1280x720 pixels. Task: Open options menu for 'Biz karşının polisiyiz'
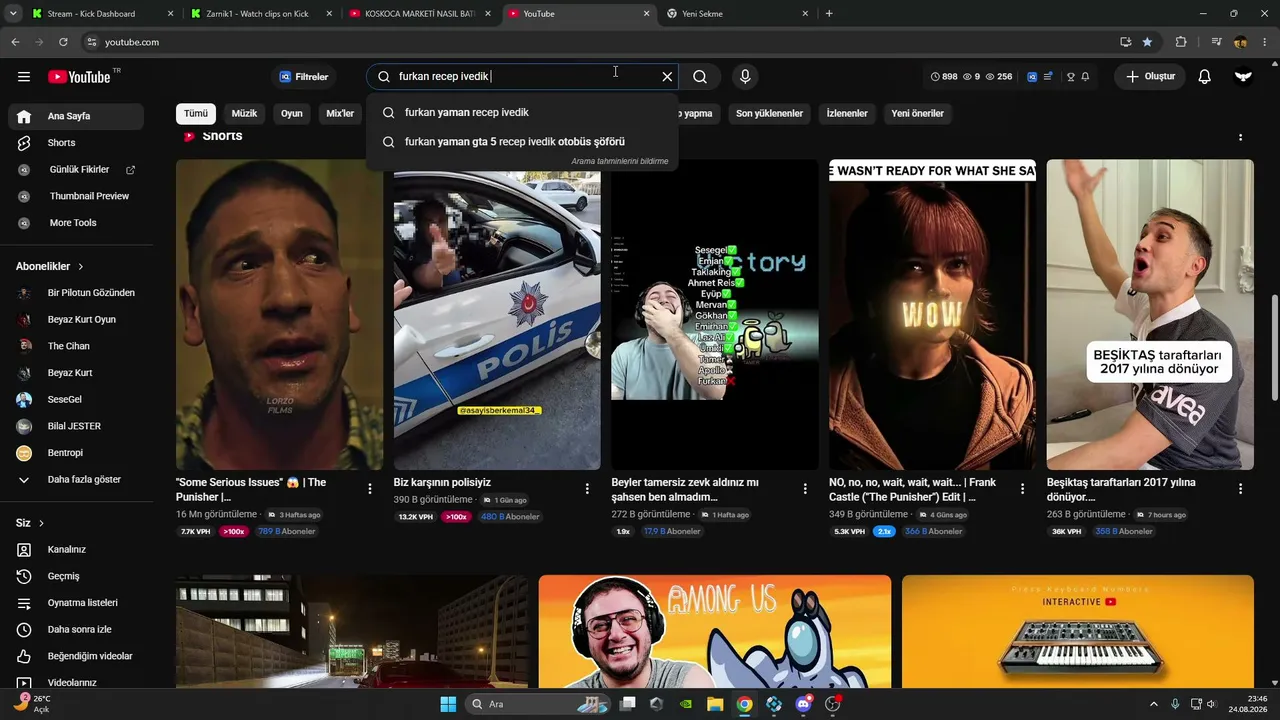coord(588,489)
